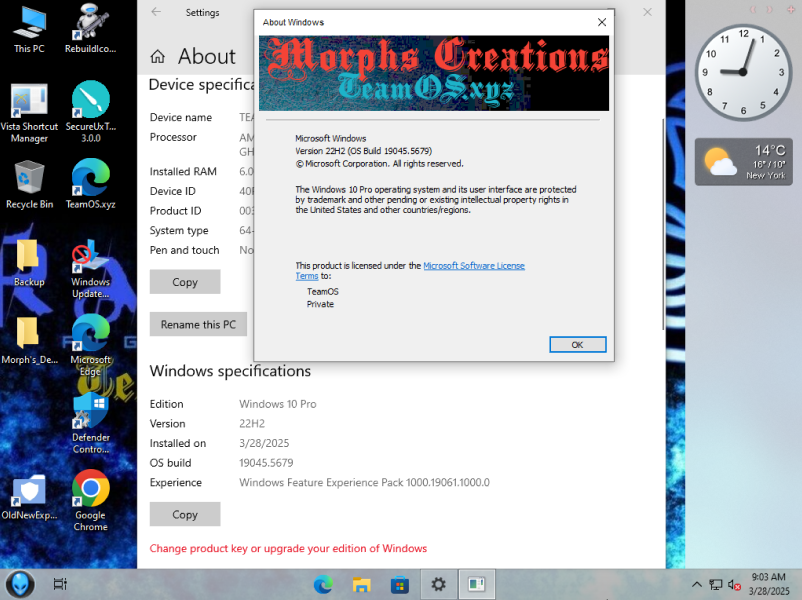Click the "Windows specifications" heading
This screenshot has width=802, height=600.
(x=230, y=371)
